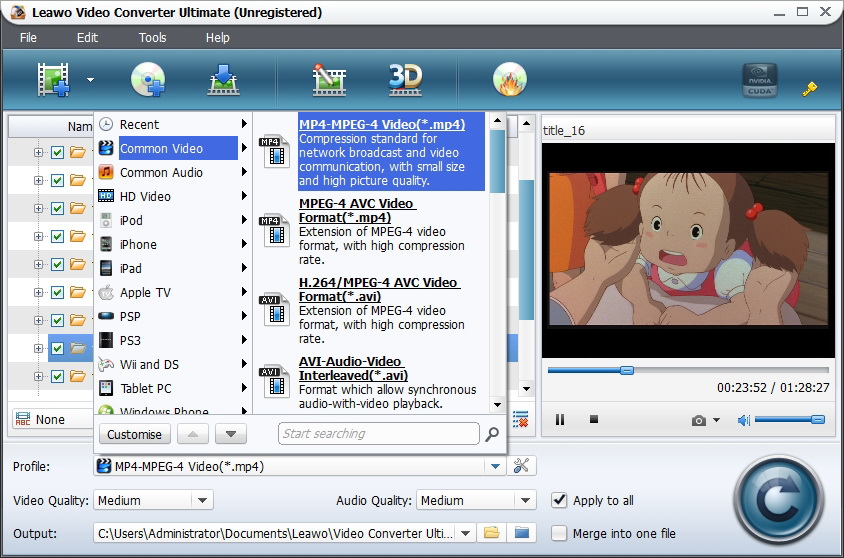This screenshot has width=844, height=558.
Task: Click the profile settings wrench icon
Action: click(522, 465)
